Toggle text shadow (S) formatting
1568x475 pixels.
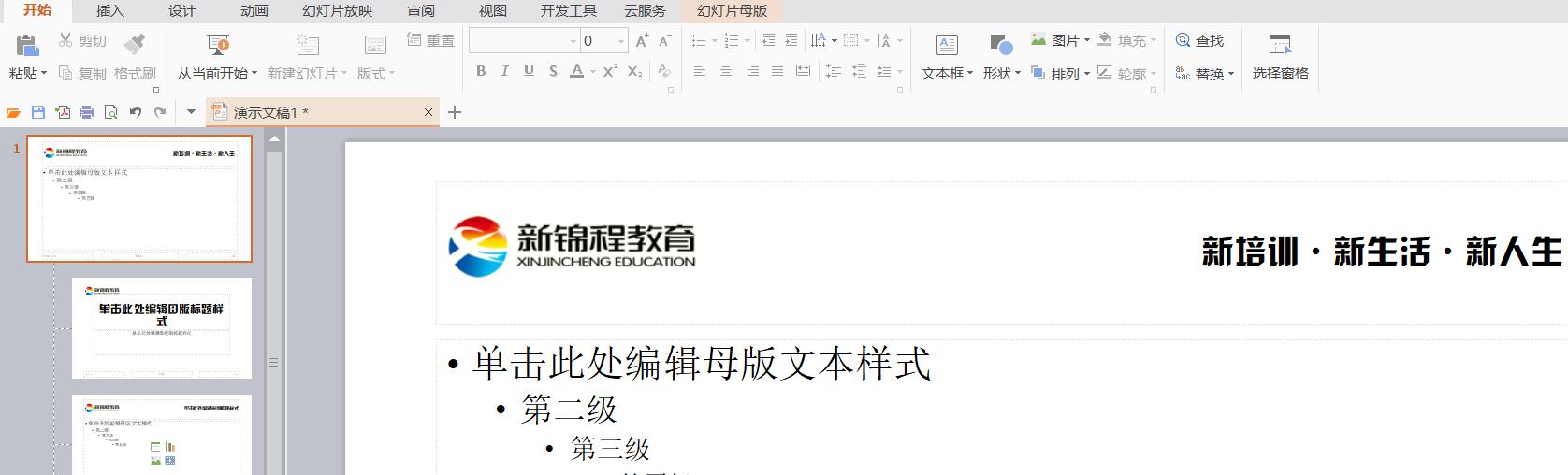point(553,71)
